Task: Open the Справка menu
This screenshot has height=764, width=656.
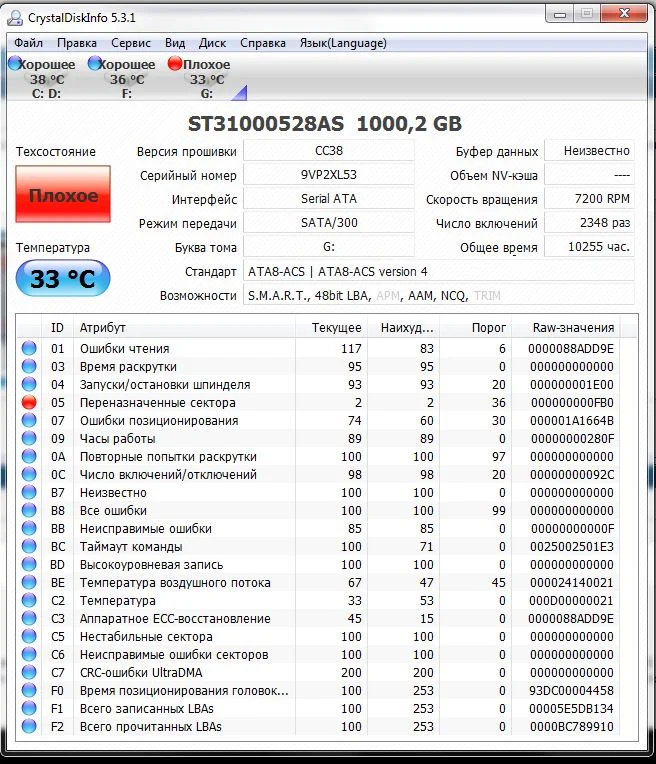Action: (x=263, y=43)
